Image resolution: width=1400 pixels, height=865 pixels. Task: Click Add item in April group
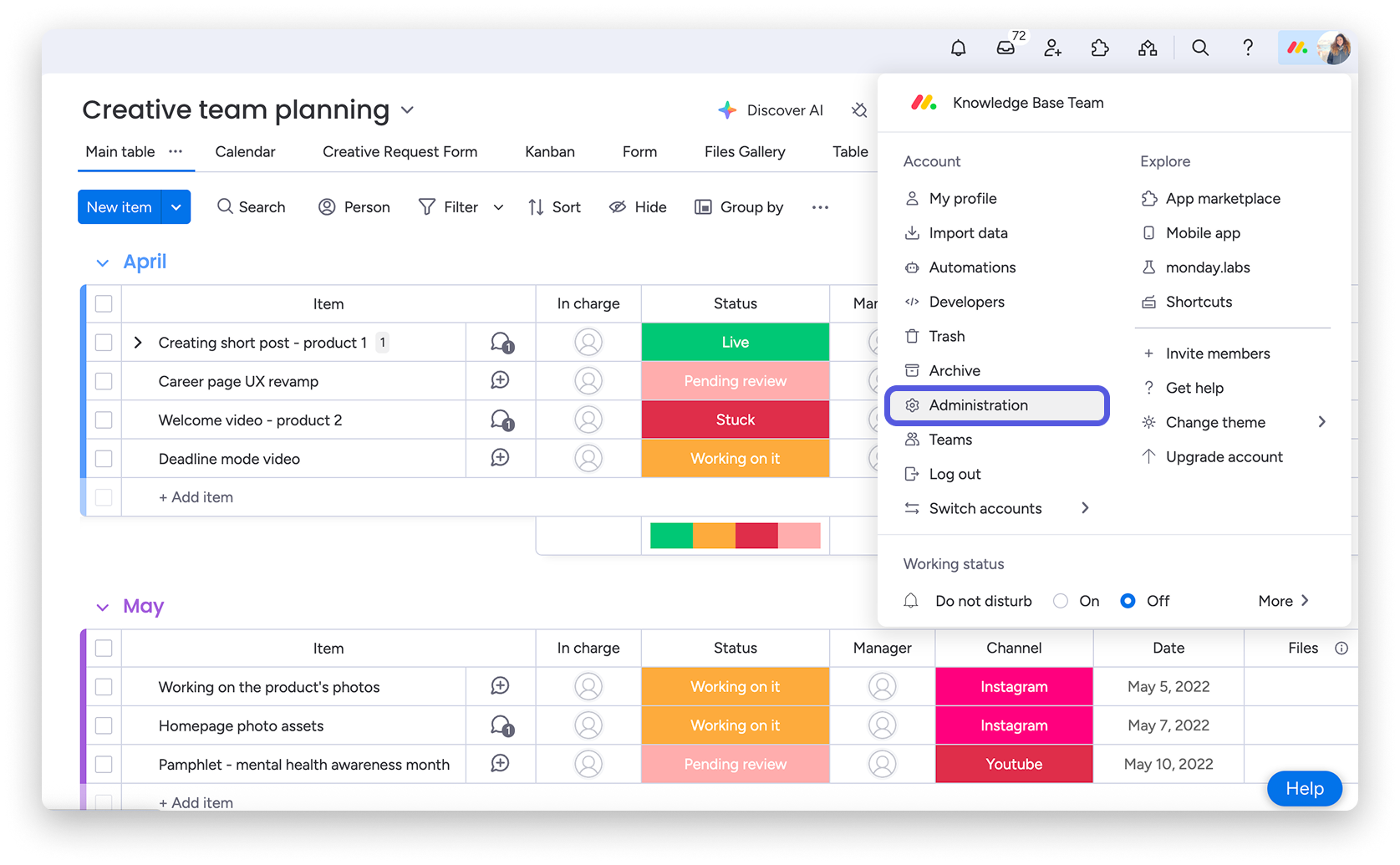coord(196,497)
